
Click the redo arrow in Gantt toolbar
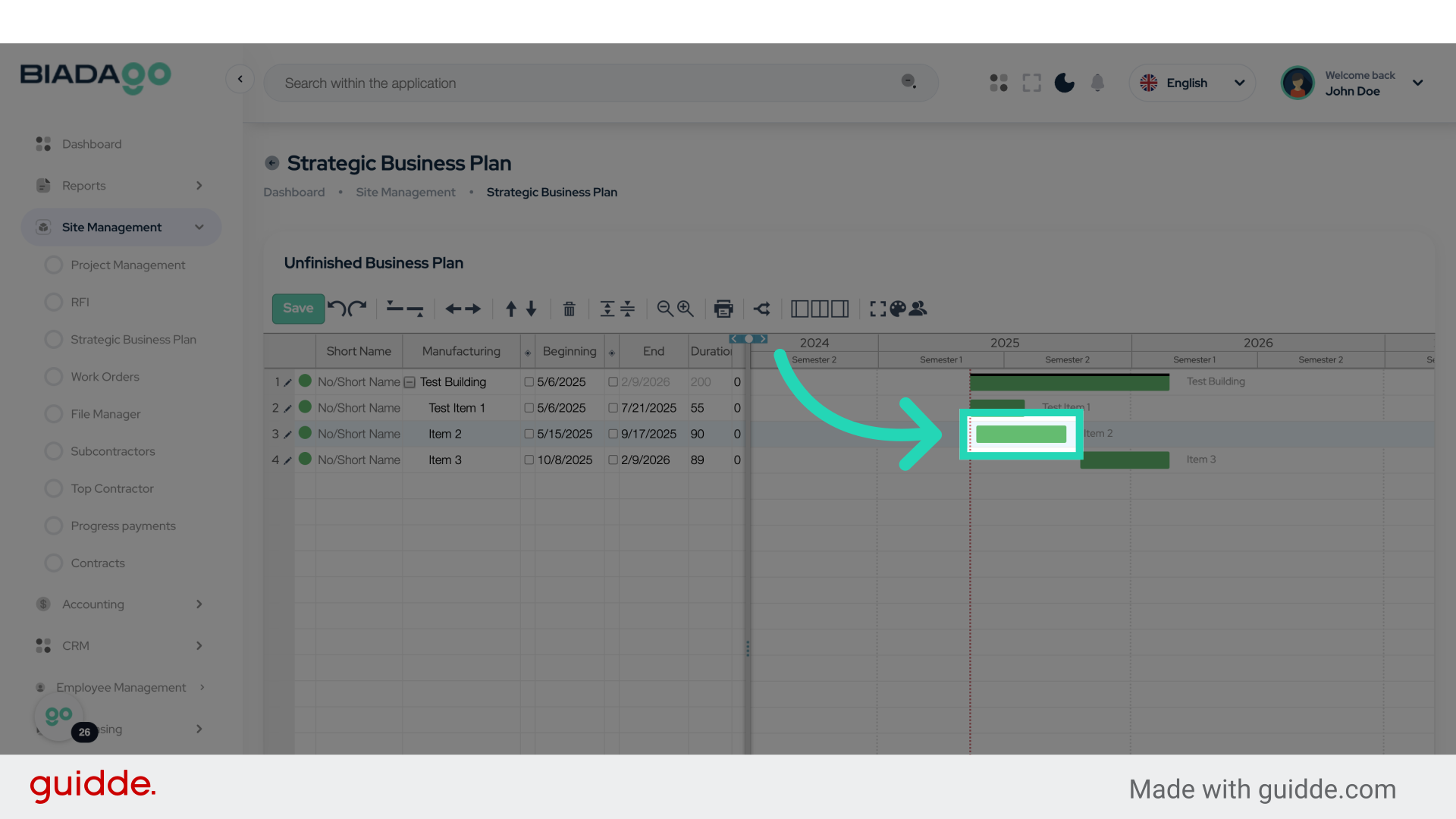coord(358,309)
